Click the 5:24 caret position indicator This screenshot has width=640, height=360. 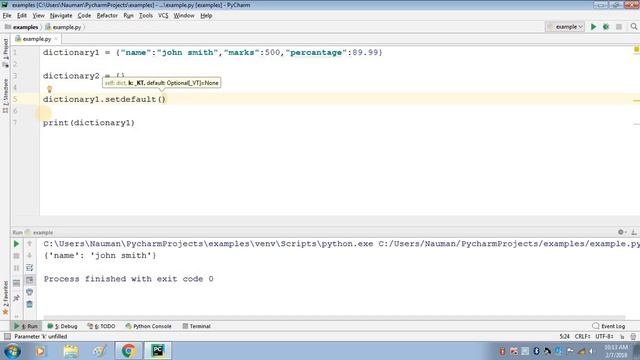564,336
